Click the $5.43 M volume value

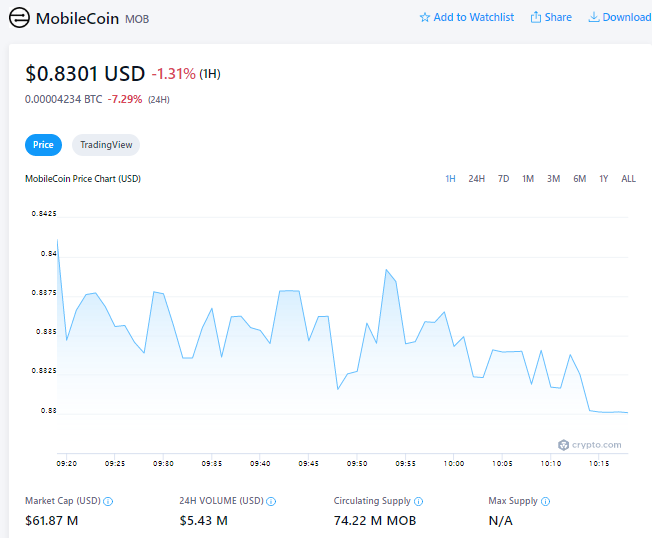tap(203, 521)
